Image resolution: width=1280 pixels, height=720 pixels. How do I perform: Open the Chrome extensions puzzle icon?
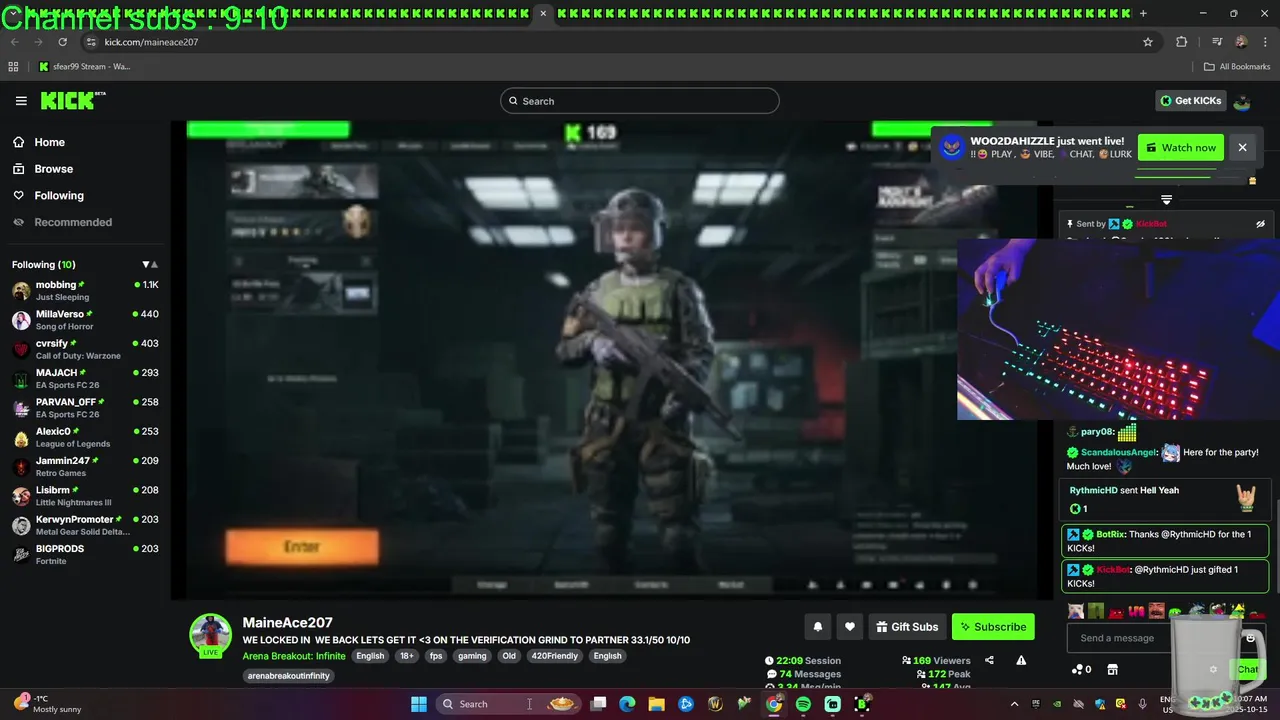pyautogui.click(x=1181, y=42)
